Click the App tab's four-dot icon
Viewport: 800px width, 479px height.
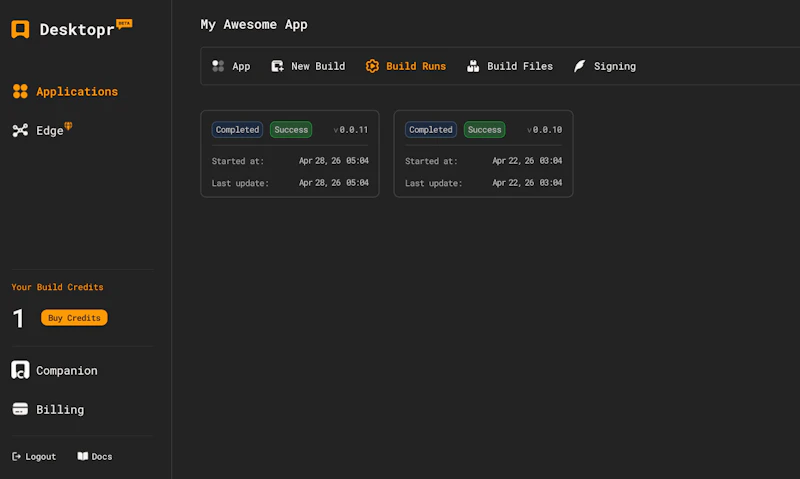point(218,66)
